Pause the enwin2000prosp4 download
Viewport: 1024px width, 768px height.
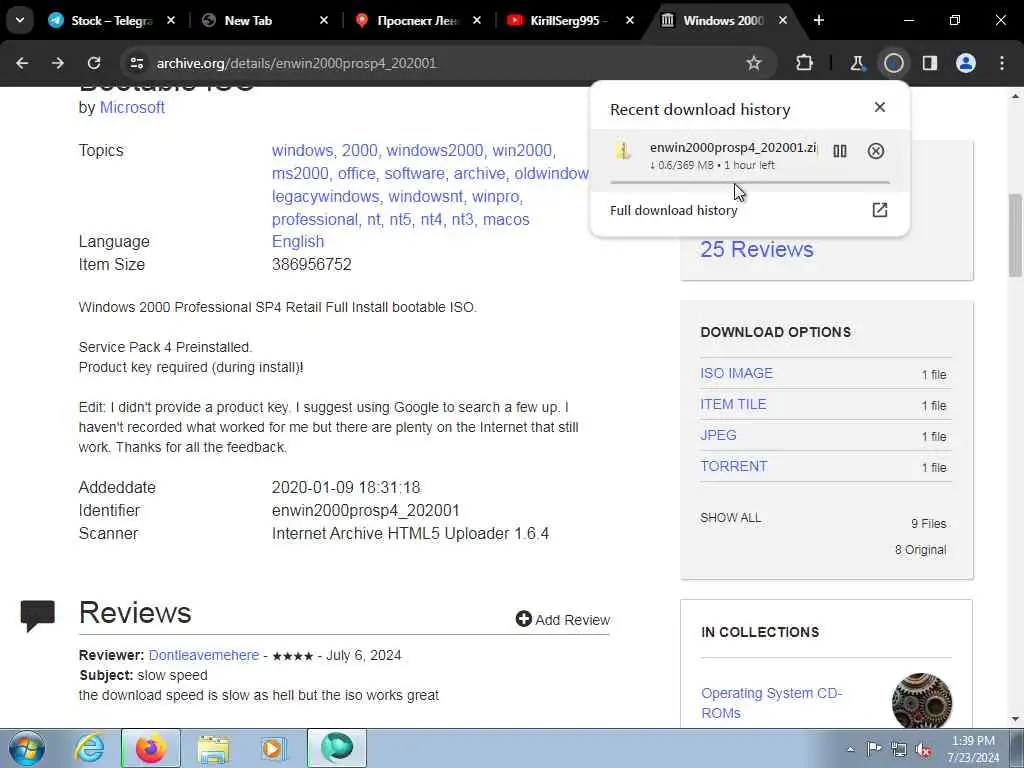pyautogui.click(x=840, y=152)
